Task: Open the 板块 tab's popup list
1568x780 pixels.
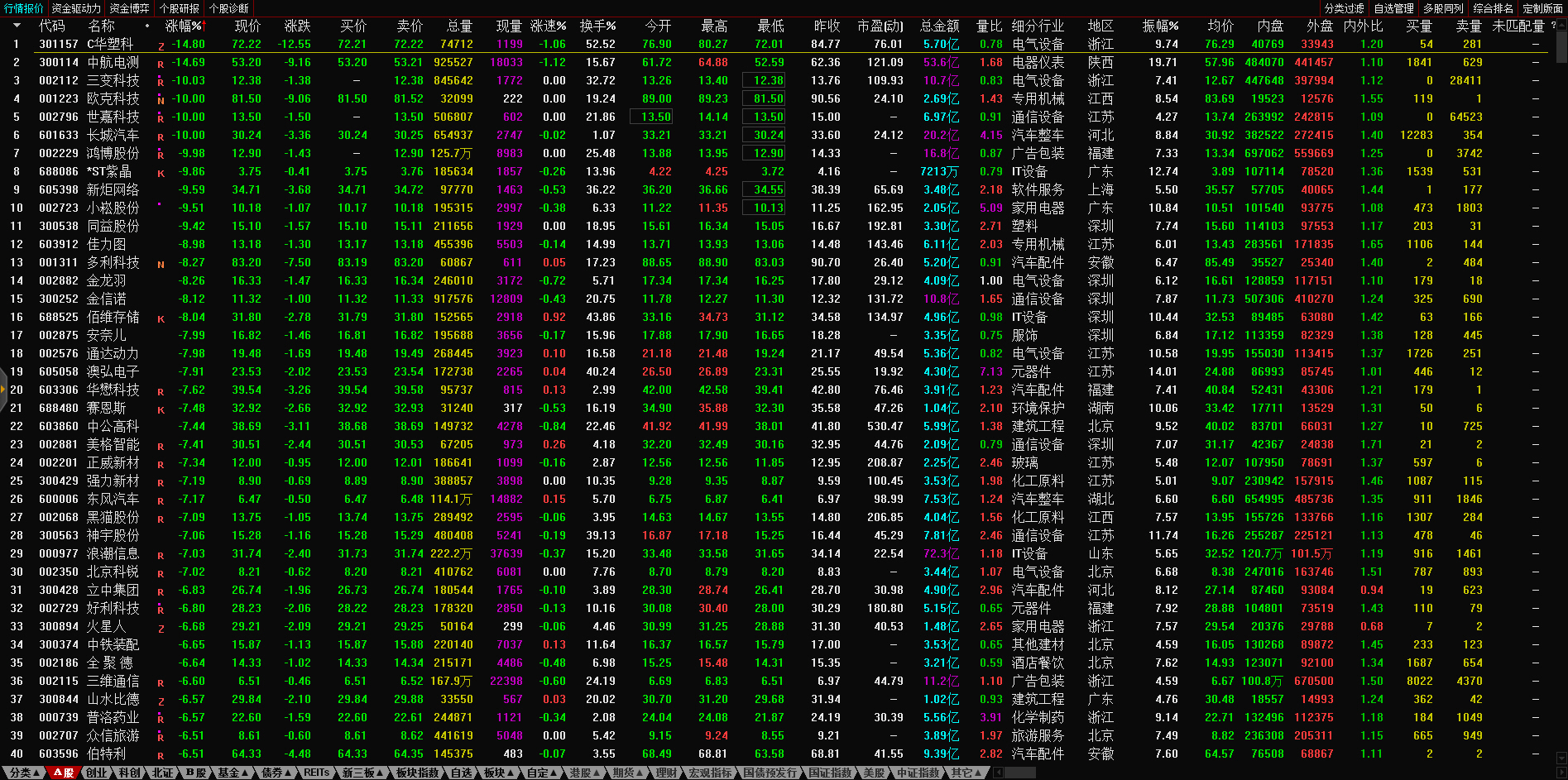Action: click(x=499, y=773)
